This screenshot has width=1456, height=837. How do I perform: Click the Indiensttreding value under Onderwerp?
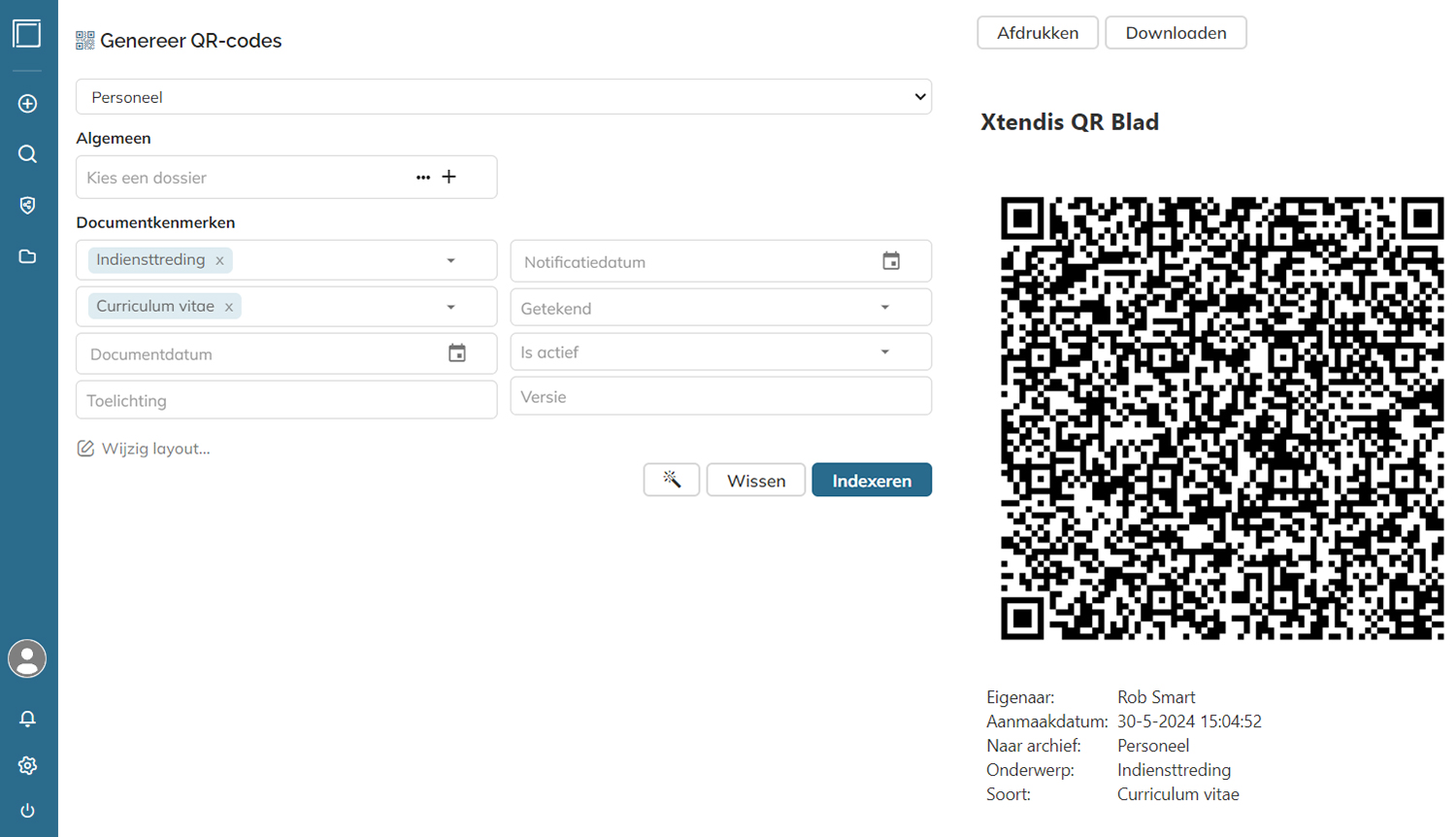point(1174,770)
